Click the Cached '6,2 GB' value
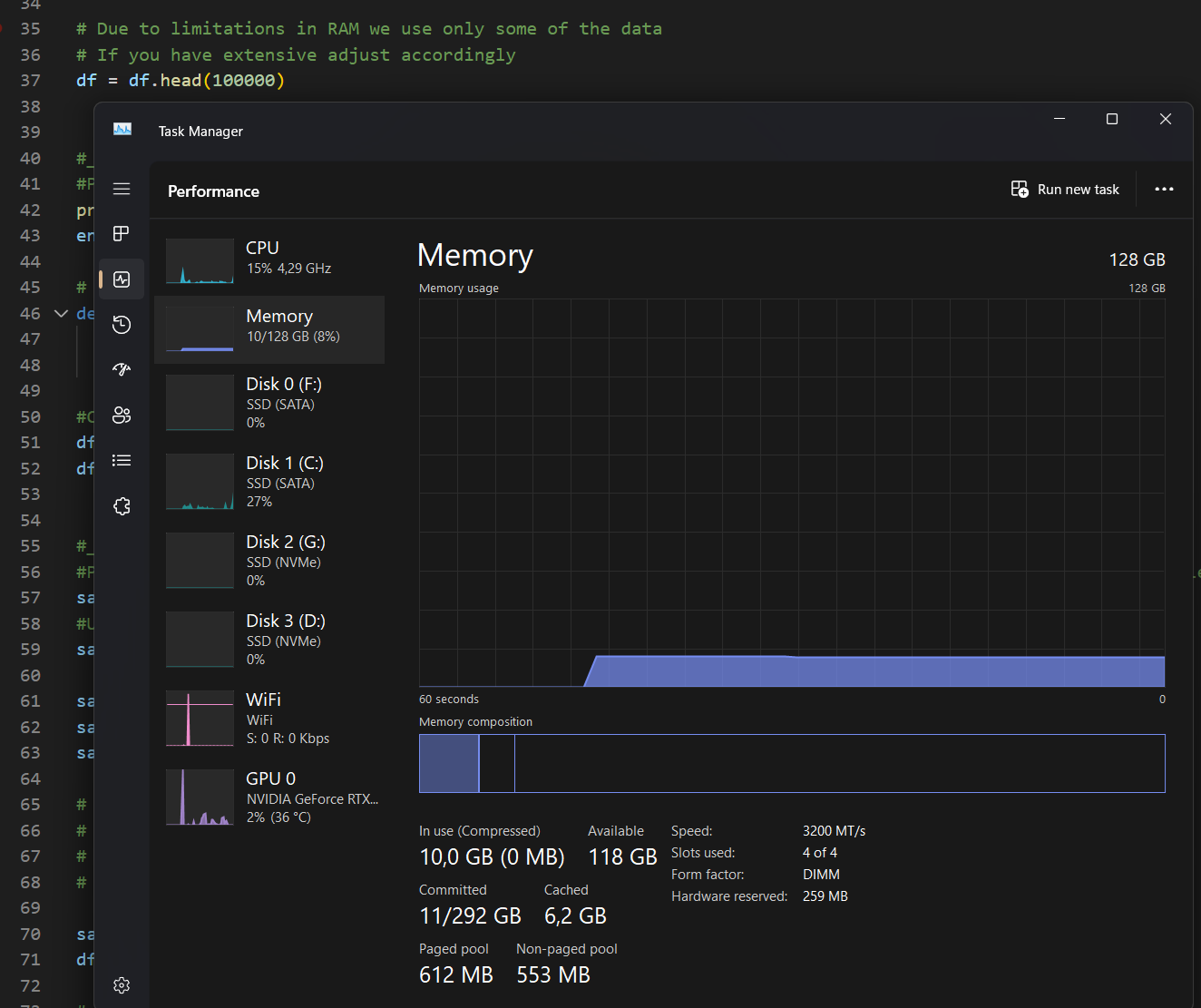Screen dimensions: 1201x1008 [x=575, y=916]
